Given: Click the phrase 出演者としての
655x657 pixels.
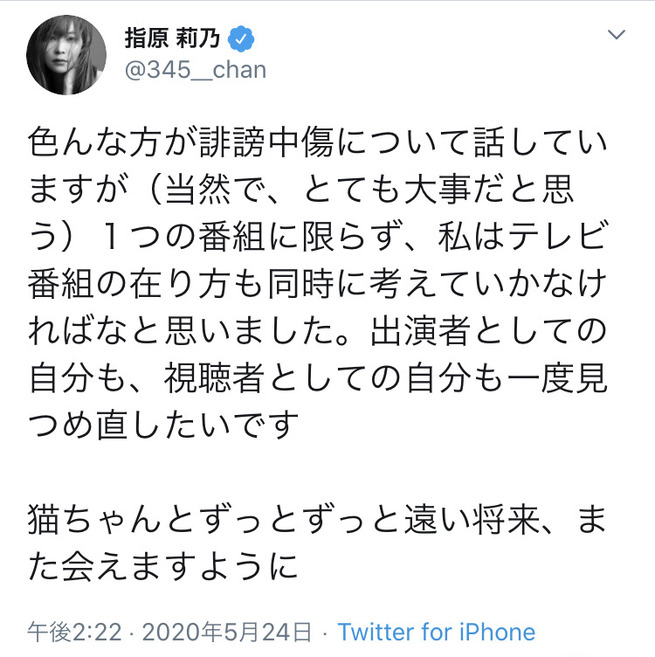Looking at the screenshot, I should 489,331.
